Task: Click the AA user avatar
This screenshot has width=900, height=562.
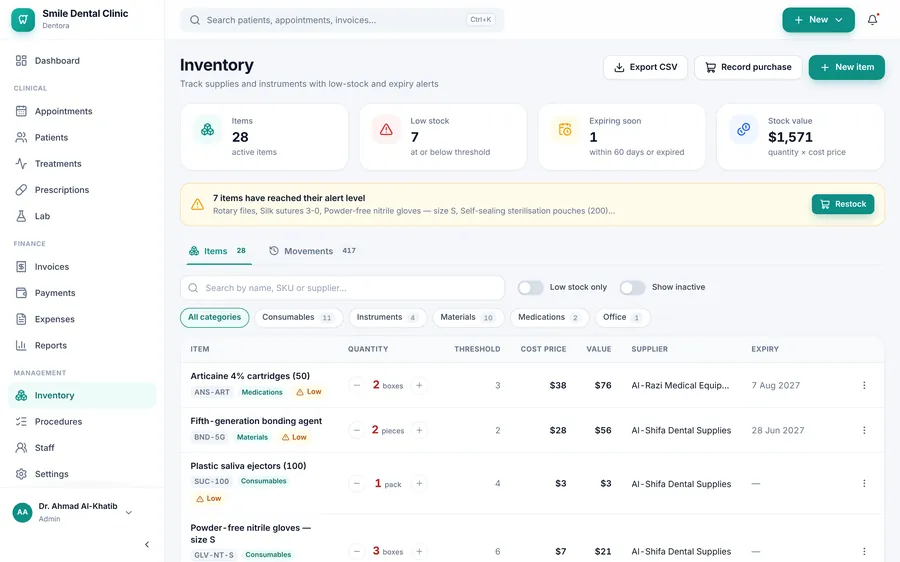Action: tap(22, 512)
